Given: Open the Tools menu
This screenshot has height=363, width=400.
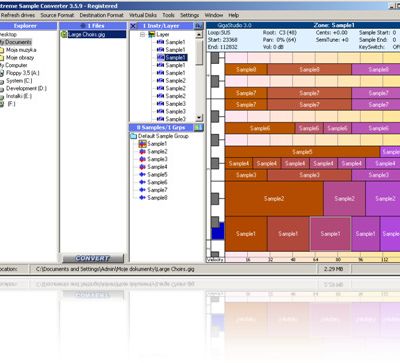Looking at the screenshot, I should click(x=168, y=15).
